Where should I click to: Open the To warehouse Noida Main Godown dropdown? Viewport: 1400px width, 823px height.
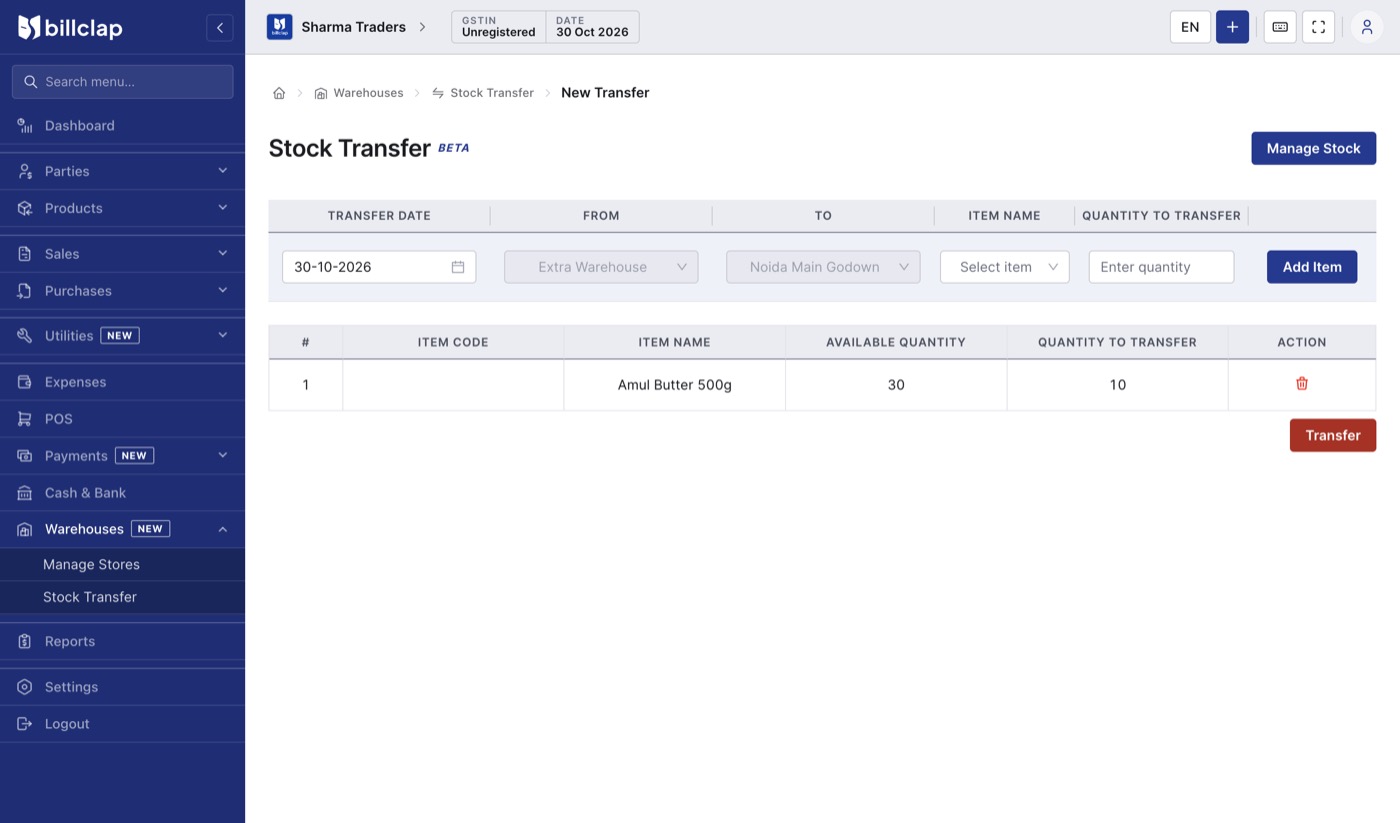823,267
